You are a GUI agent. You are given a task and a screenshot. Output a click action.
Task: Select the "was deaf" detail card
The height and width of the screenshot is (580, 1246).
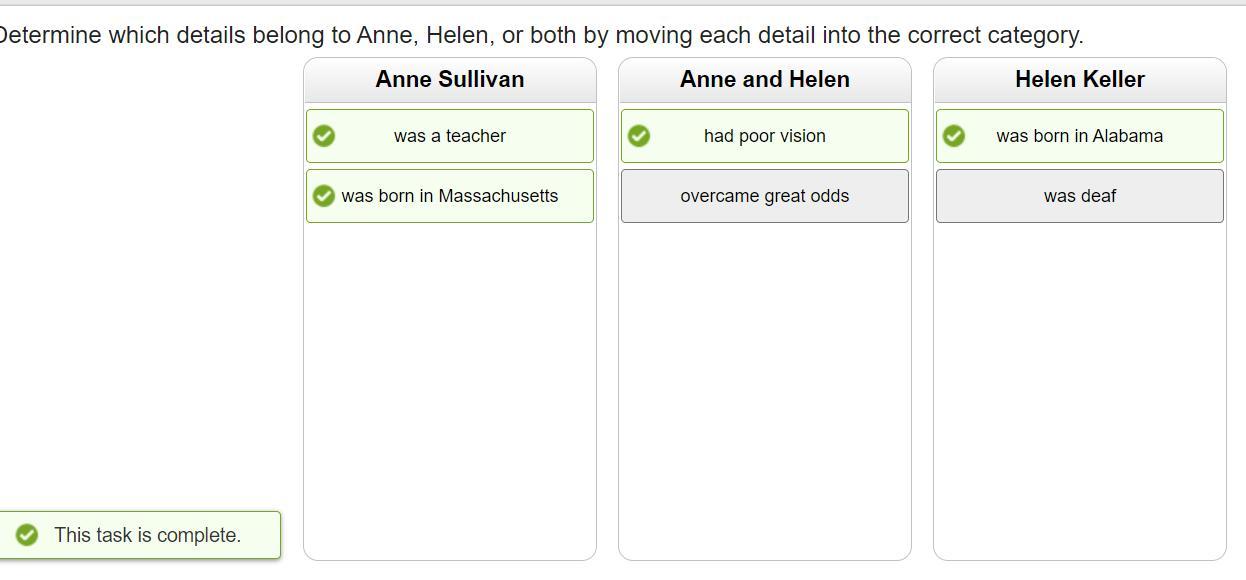click(1080, 196)
